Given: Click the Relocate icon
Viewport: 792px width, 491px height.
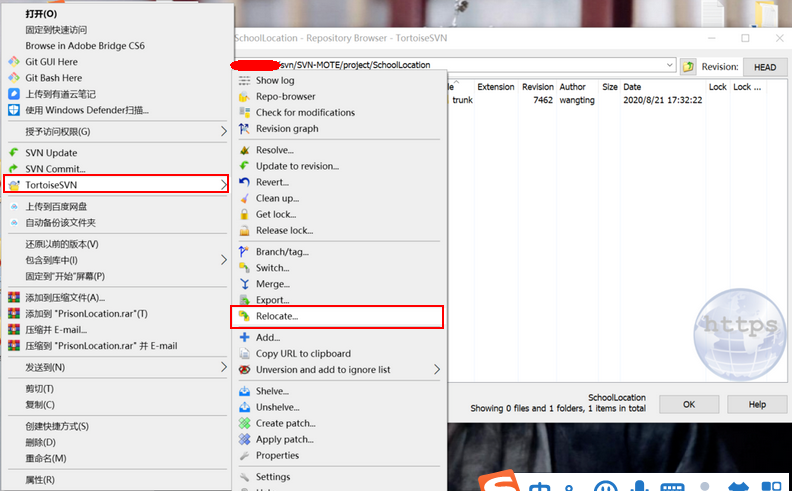Looking at the screenshot, I should (244, 316).
